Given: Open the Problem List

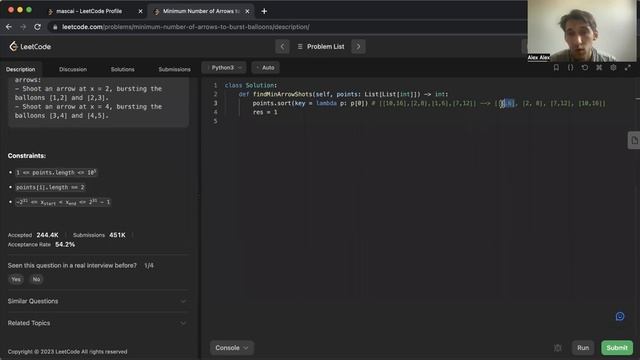Looking at the screenshot, I should tap(321, 47).
